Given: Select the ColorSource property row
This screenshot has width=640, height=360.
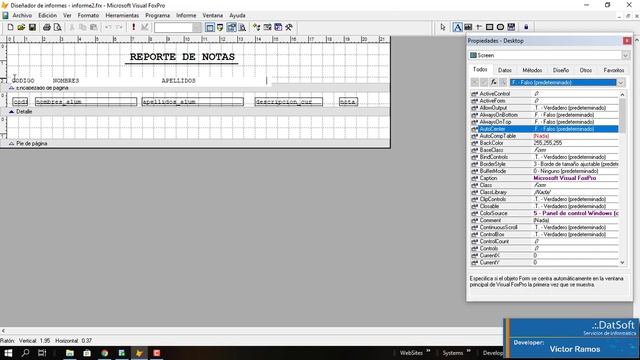Looking at the screenshot, I should [x=544, y=213].
